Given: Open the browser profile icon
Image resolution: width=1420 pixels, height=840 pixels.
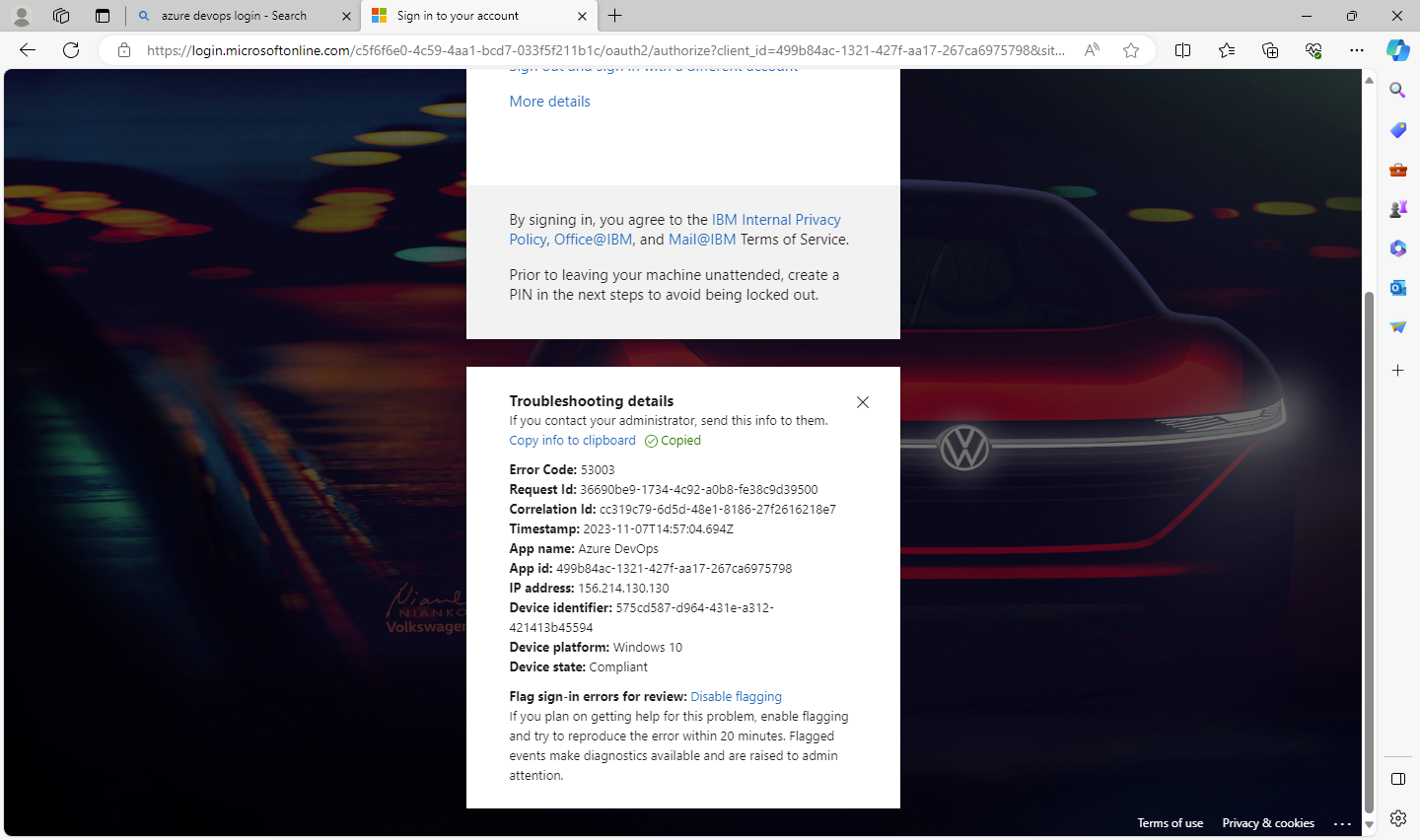Looking at the screenshot, I should tap(21, 16).
